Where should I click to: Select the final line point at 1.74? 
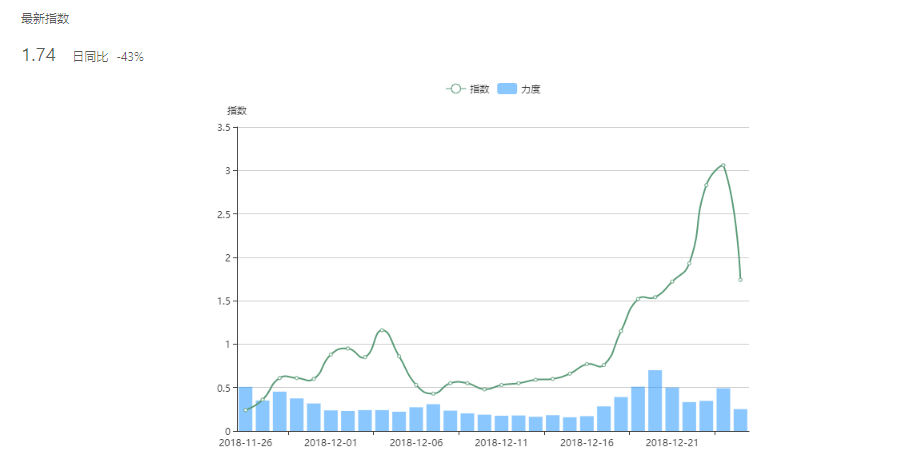[x=740, y=280]
